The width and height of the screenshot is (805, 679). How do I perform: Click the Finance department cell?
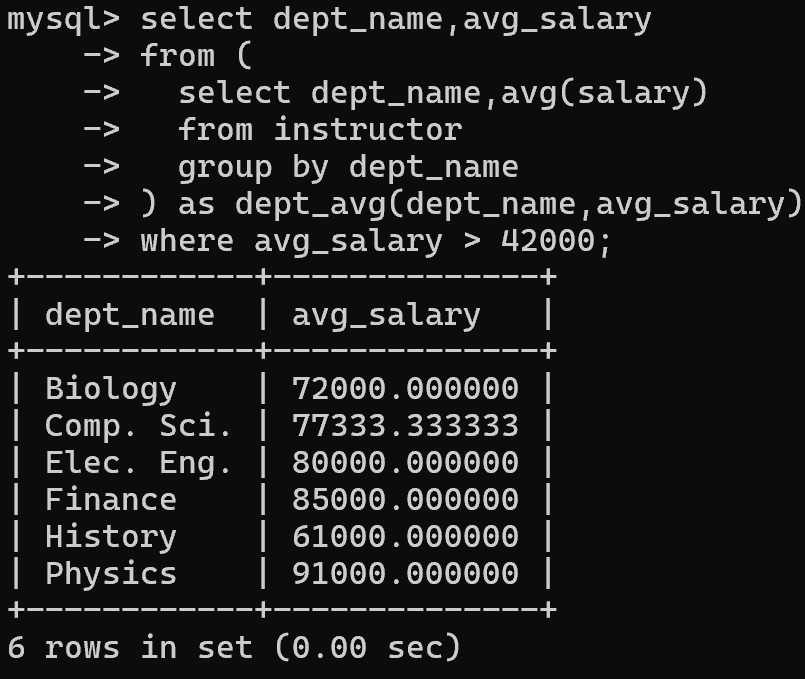(110, 500)
